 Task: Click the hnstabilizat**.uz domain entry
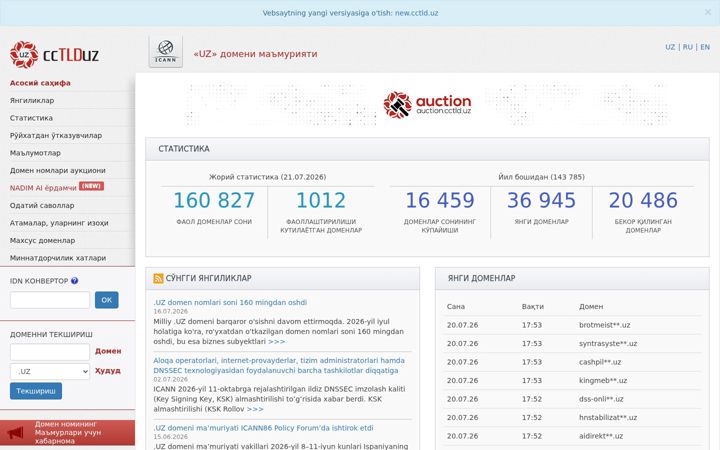[608, 417]
